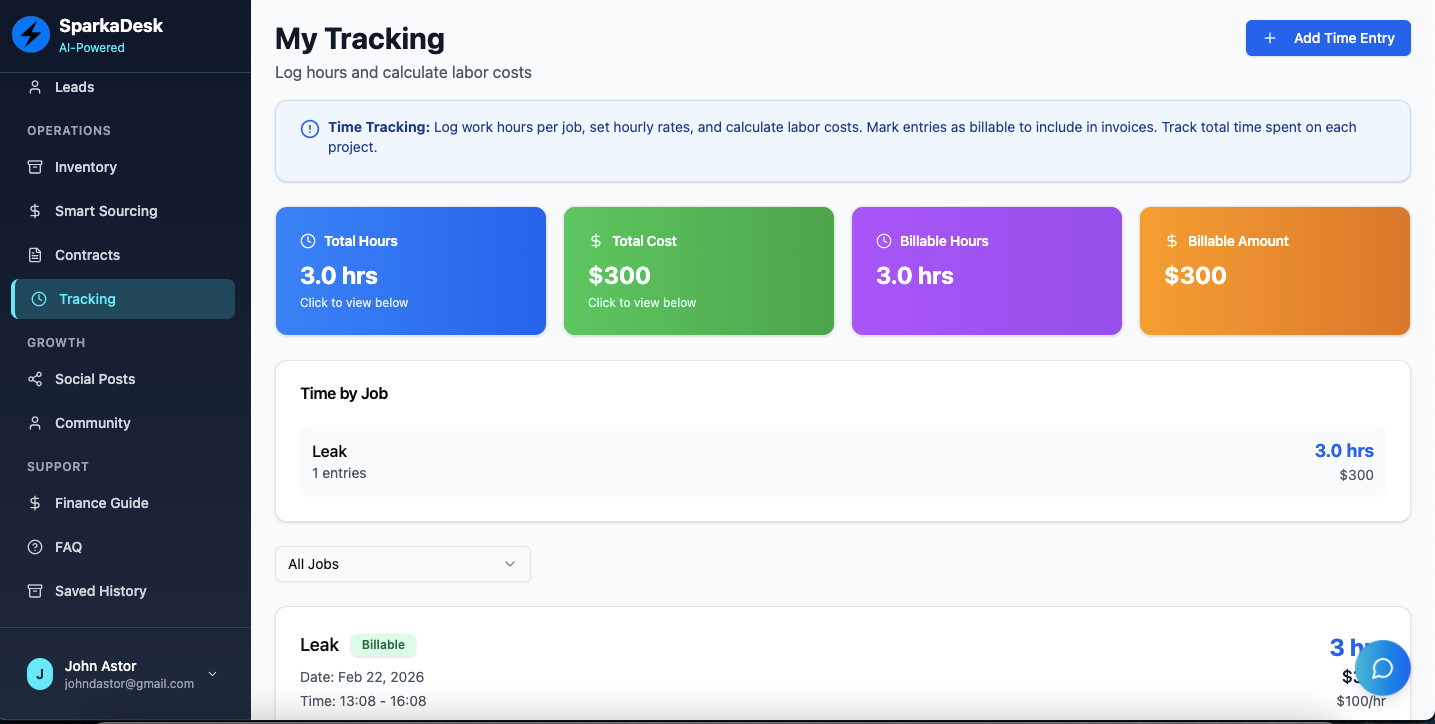Click the SparkaDesk lightning bolt logo
Viewport: 1435px width, 724px height.
[x=31, y=35]
